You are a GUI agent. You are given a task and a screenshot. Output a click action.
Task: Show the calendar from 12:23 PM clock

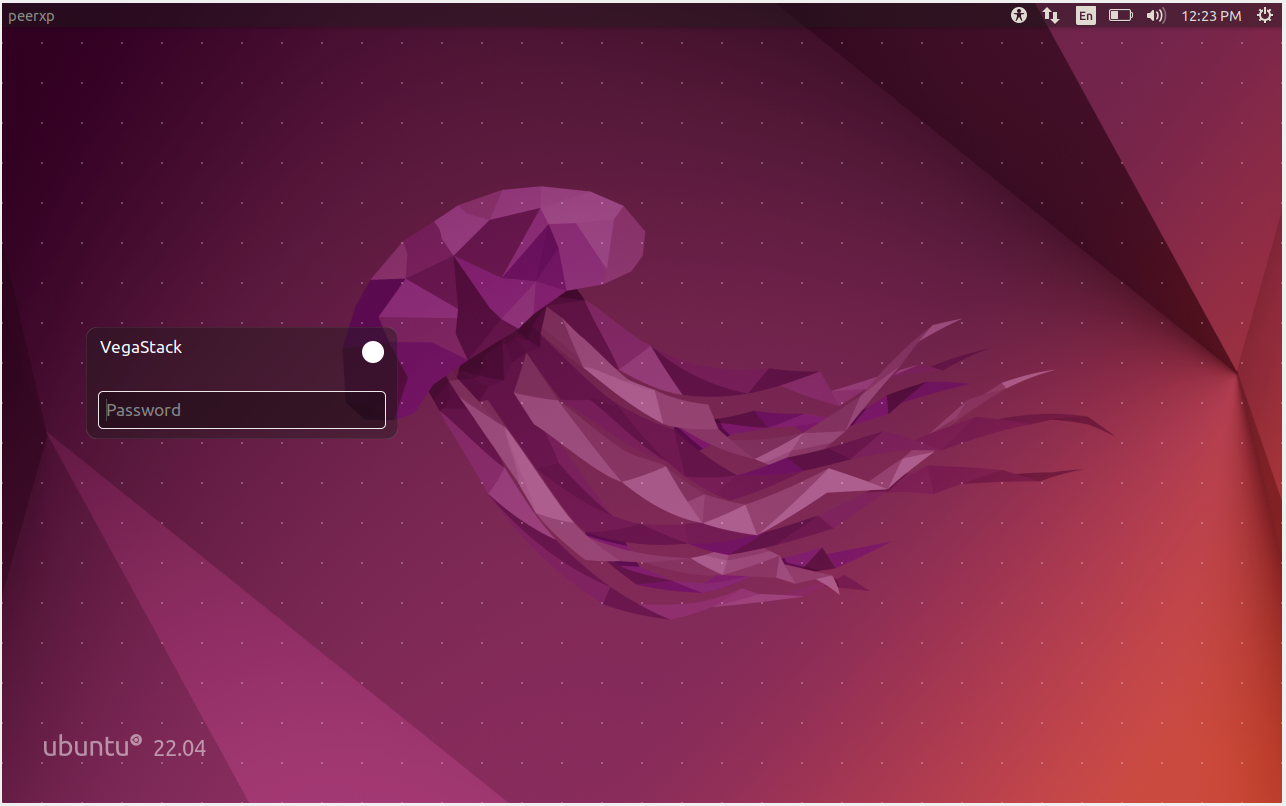1211,15
